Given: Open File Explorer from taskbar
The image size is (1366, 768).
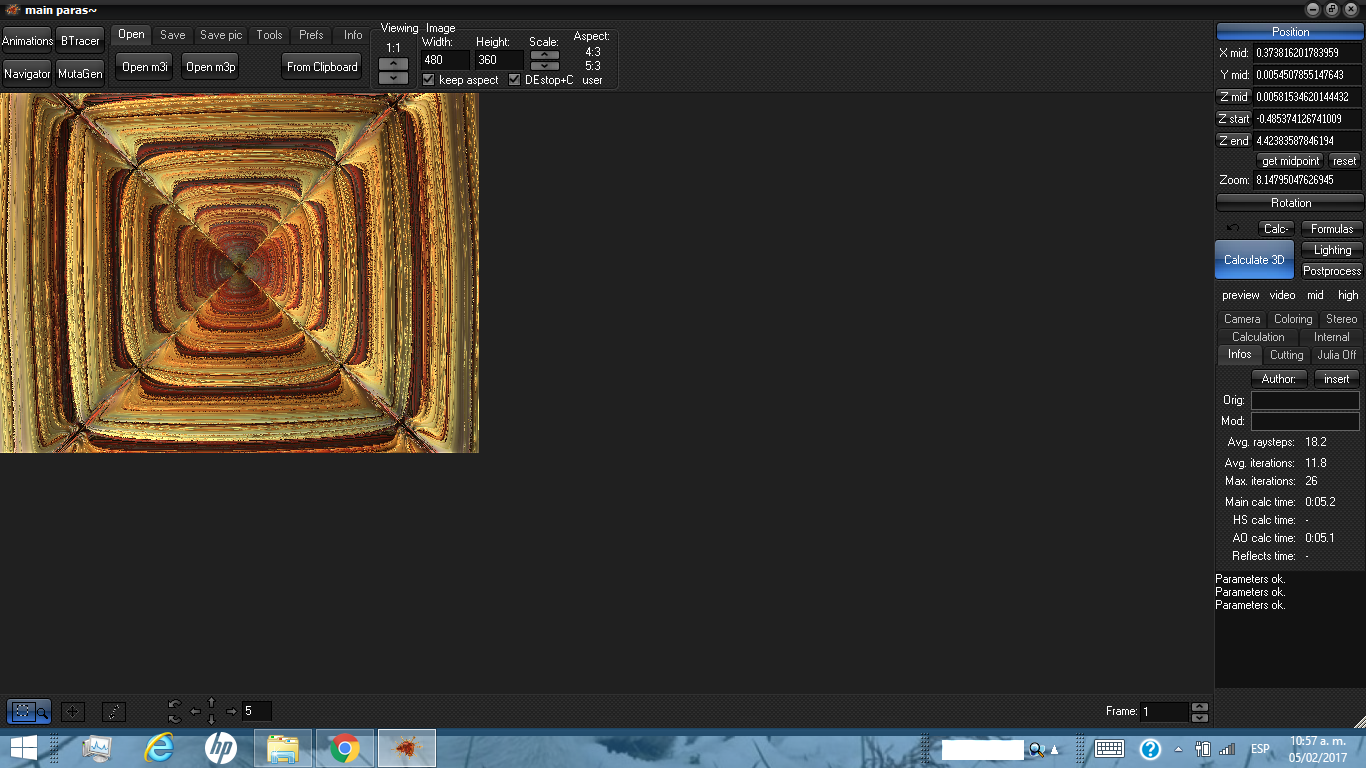Looking at the screenshot, I should [283, 748].
